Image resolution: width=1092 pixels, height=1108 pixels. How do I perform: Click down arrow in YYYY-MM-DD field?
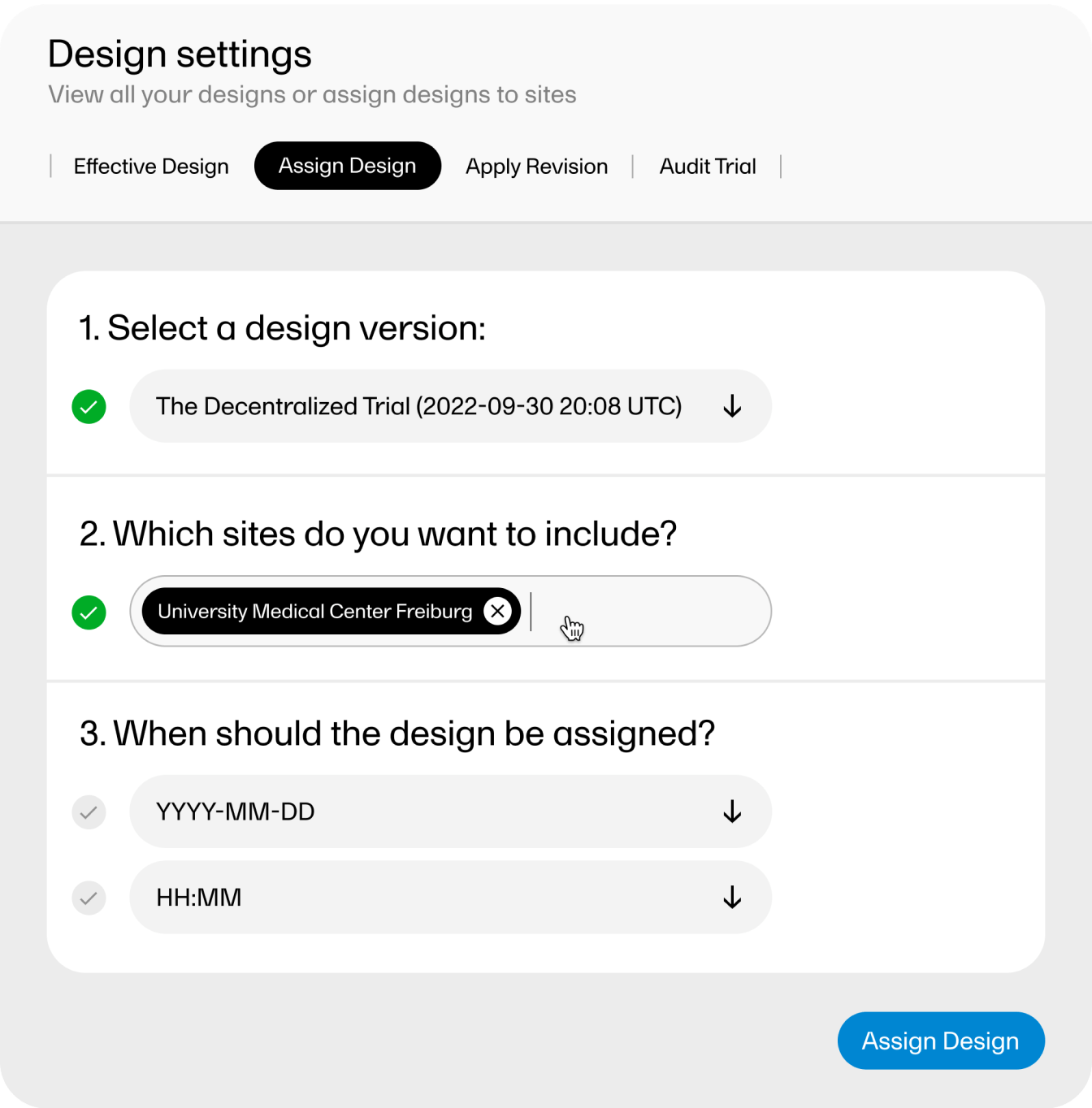[x=732, y=812]
